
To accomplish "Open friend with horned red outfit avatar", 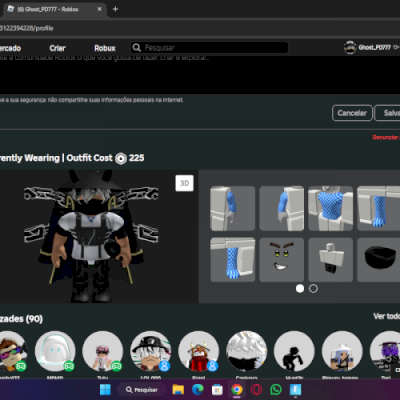I will (199, 351).
